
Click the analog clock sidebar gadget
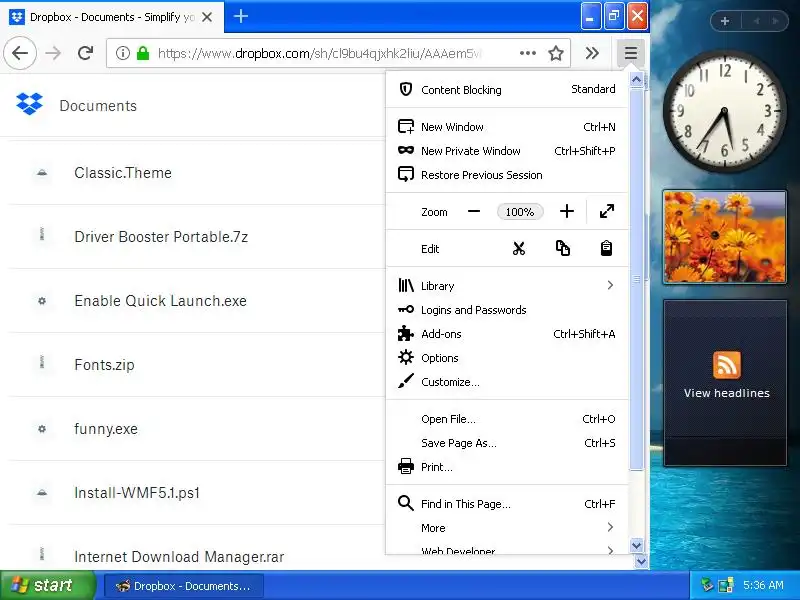[x=724, y=110]
